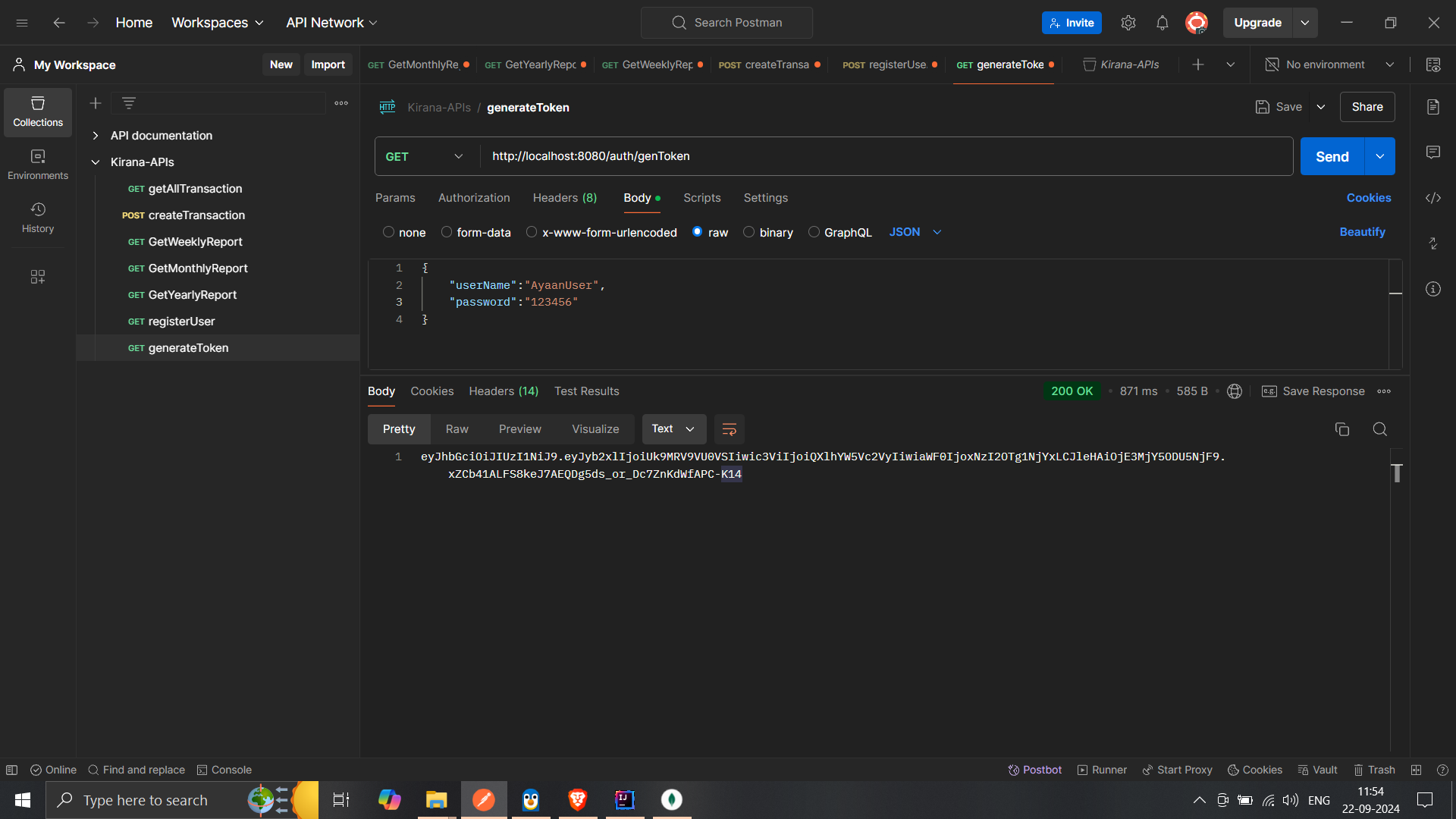Go back with the left arrow icon
1456x819 pixels.
click(x=59, y=23)
